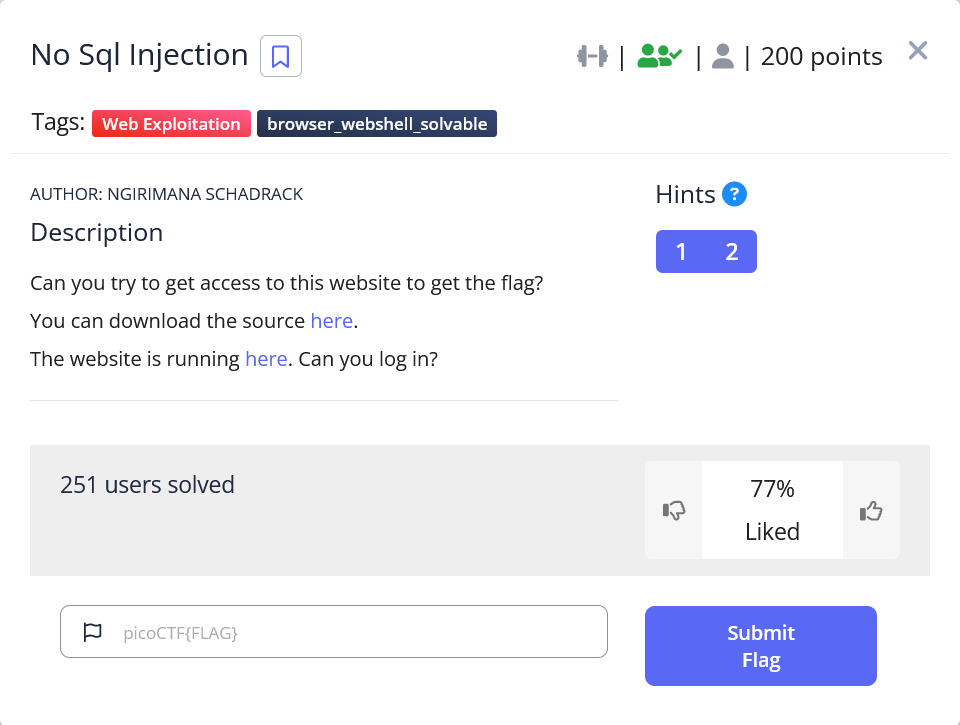Open the running website 'here' link

click(266, 359)
